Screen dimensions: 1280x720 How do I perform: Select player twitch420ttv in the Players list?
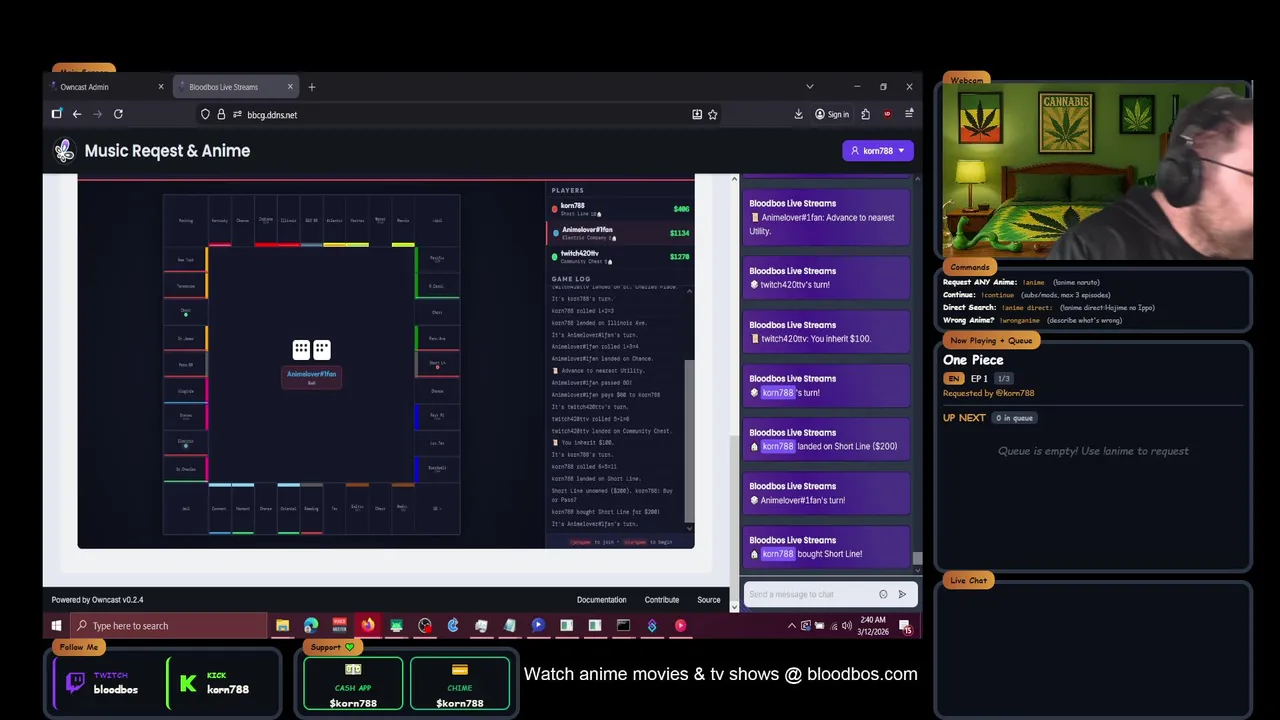(x=620, y=257)
